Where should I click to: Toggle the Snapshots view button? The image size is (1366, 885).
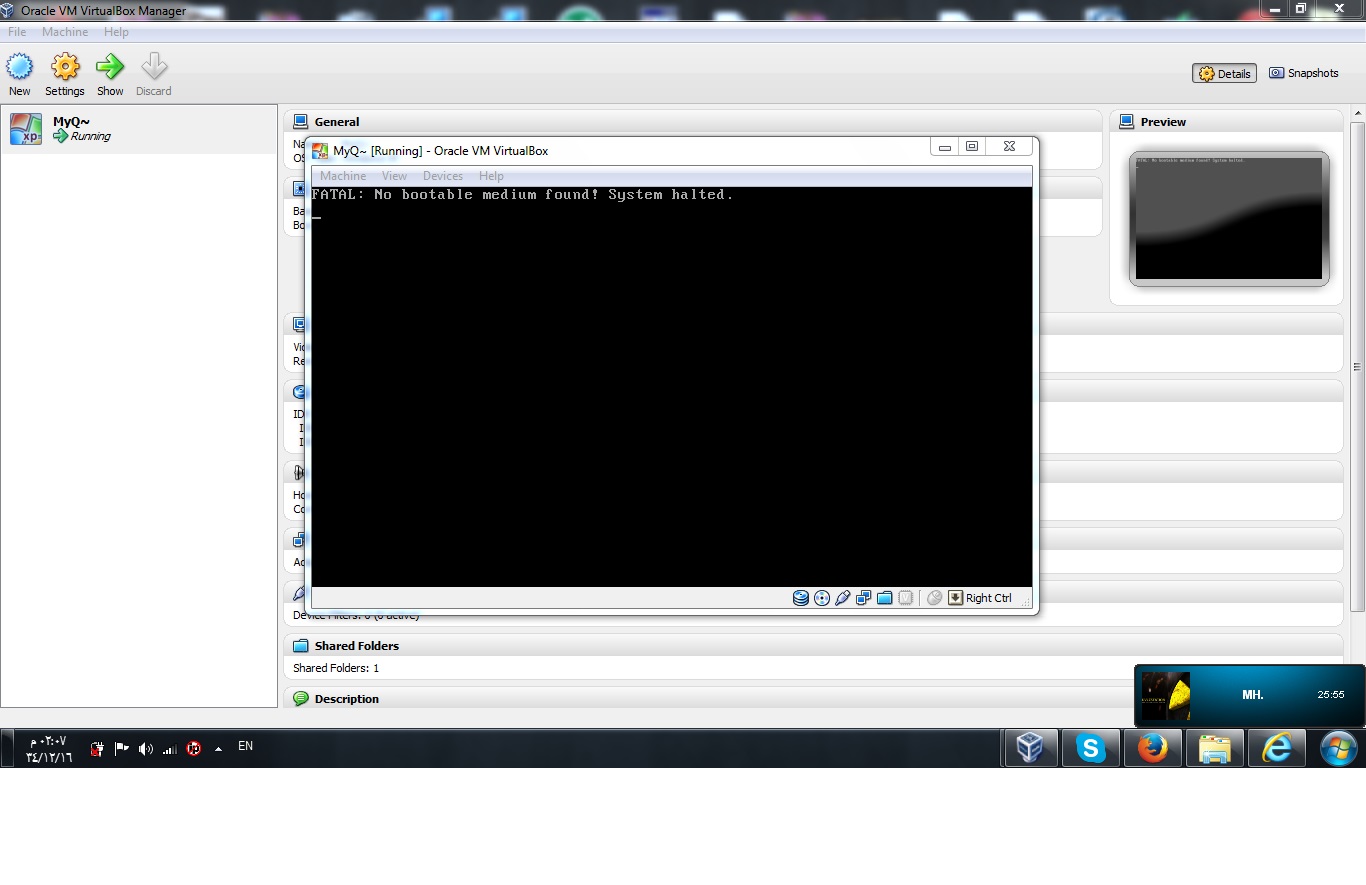click(x=1304, y=73)
